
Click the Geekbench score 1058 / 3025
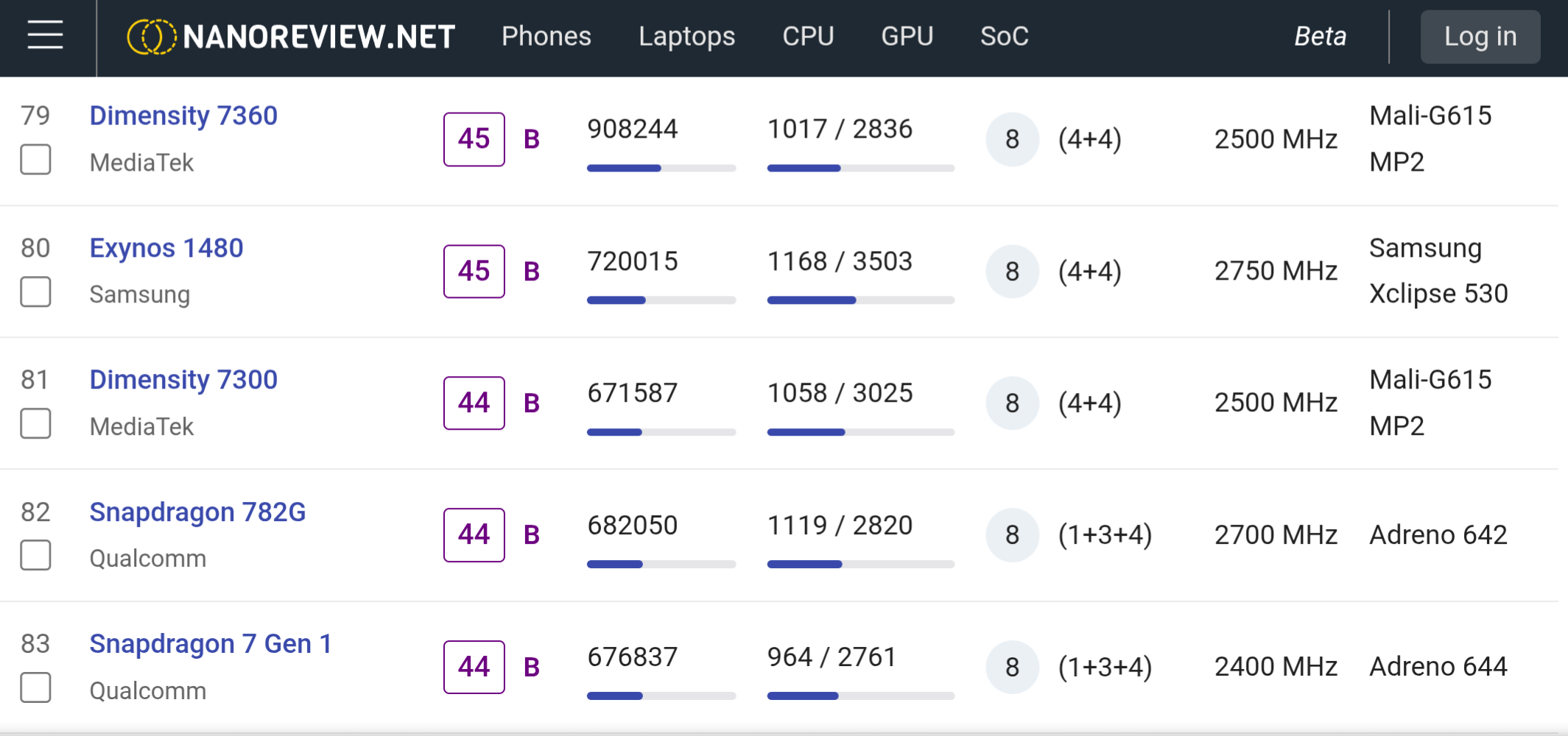[840, 393]
